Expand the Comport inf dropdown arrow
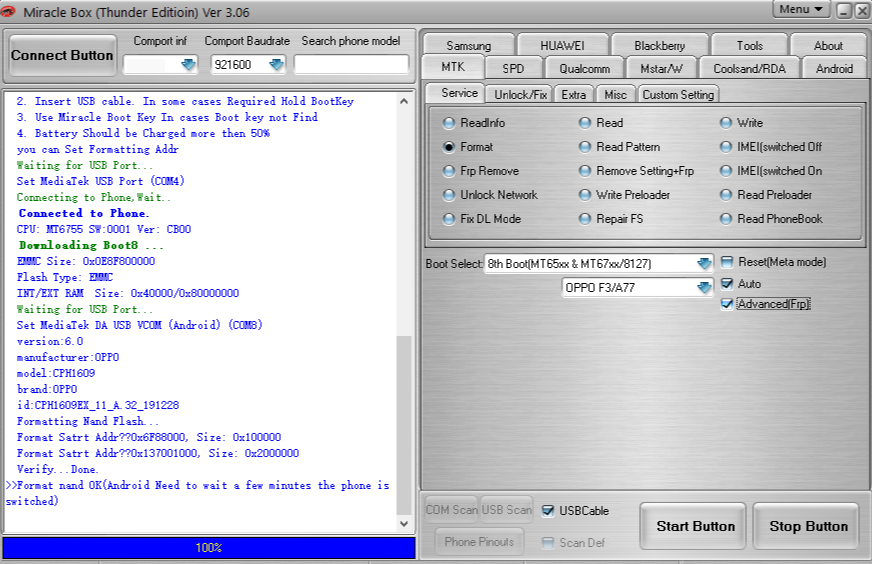Viewport: 872px width, 564px height. [x=189, y=65]
